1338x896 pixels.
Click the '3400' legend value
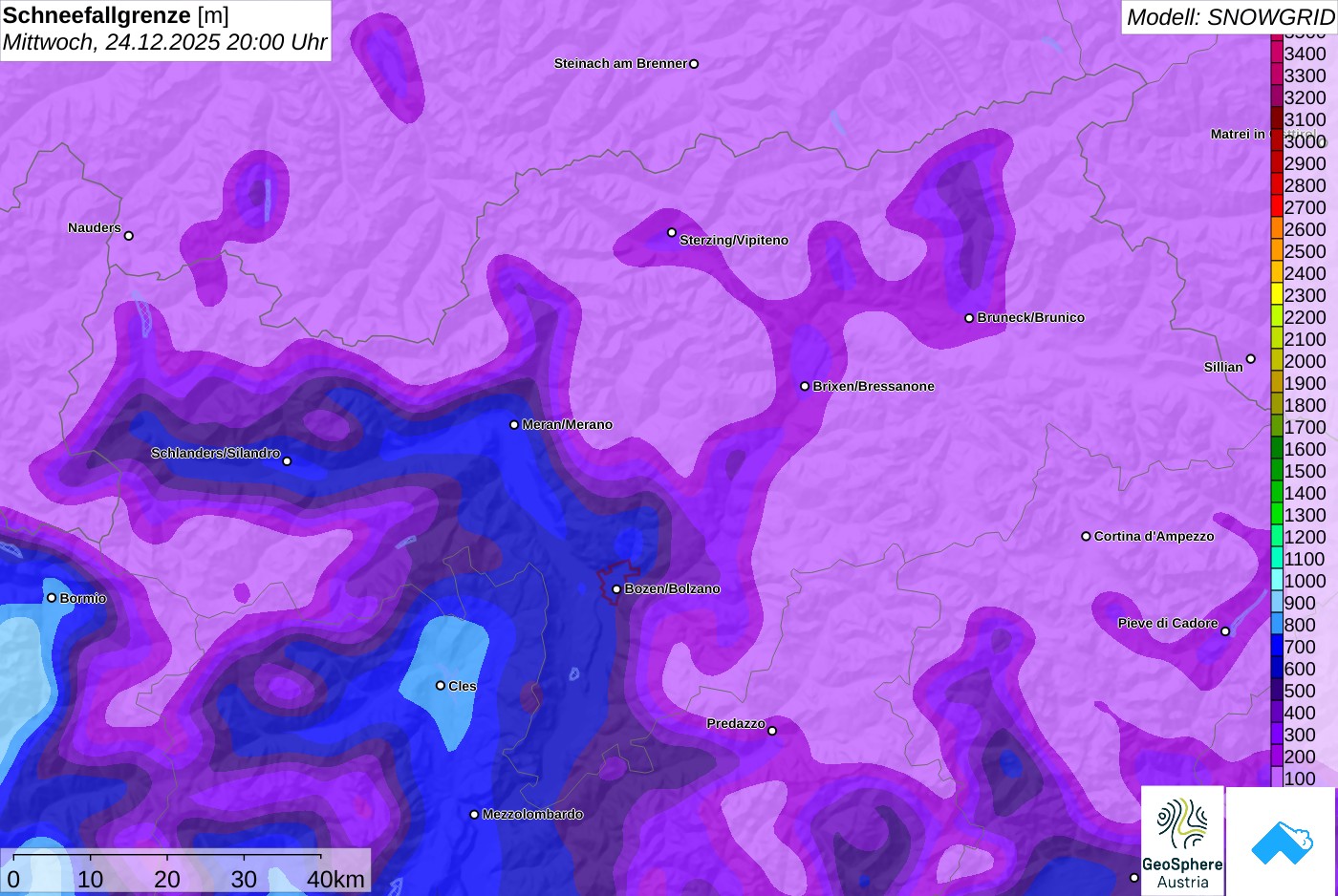[1305, 53]
